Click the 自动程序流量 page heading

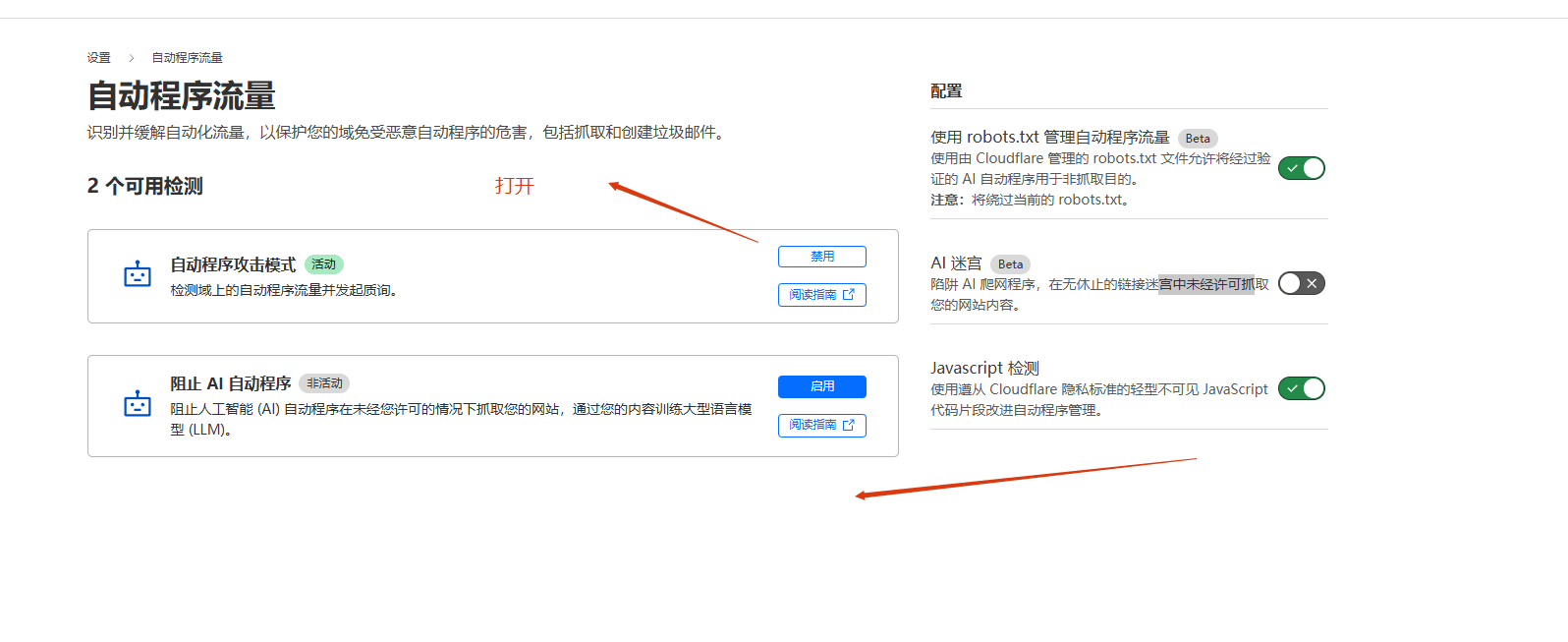pos(182,96)
